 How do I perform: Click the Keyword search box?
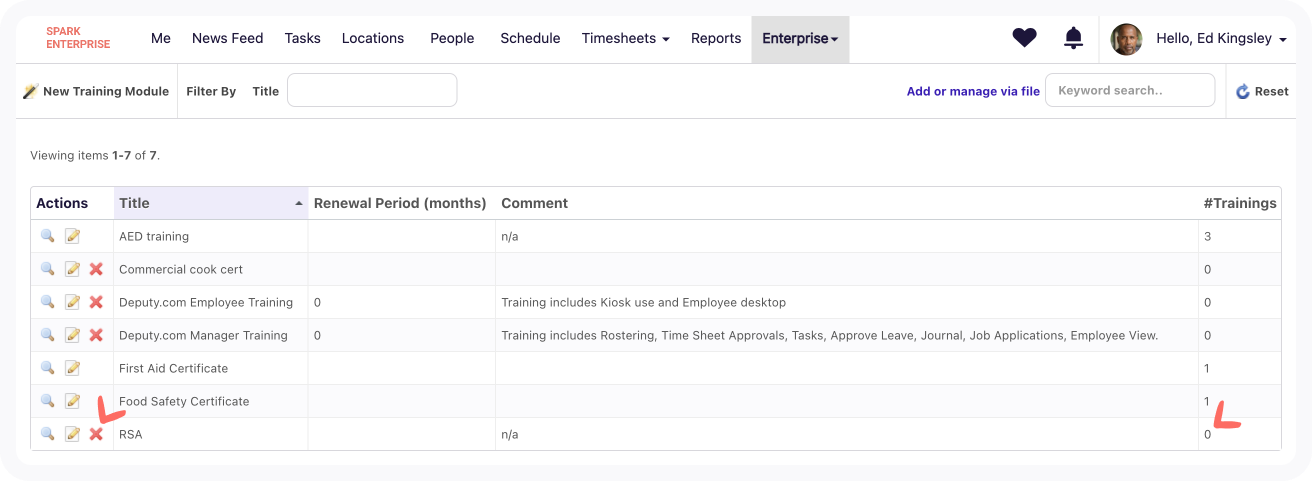tap(1130, 90)
